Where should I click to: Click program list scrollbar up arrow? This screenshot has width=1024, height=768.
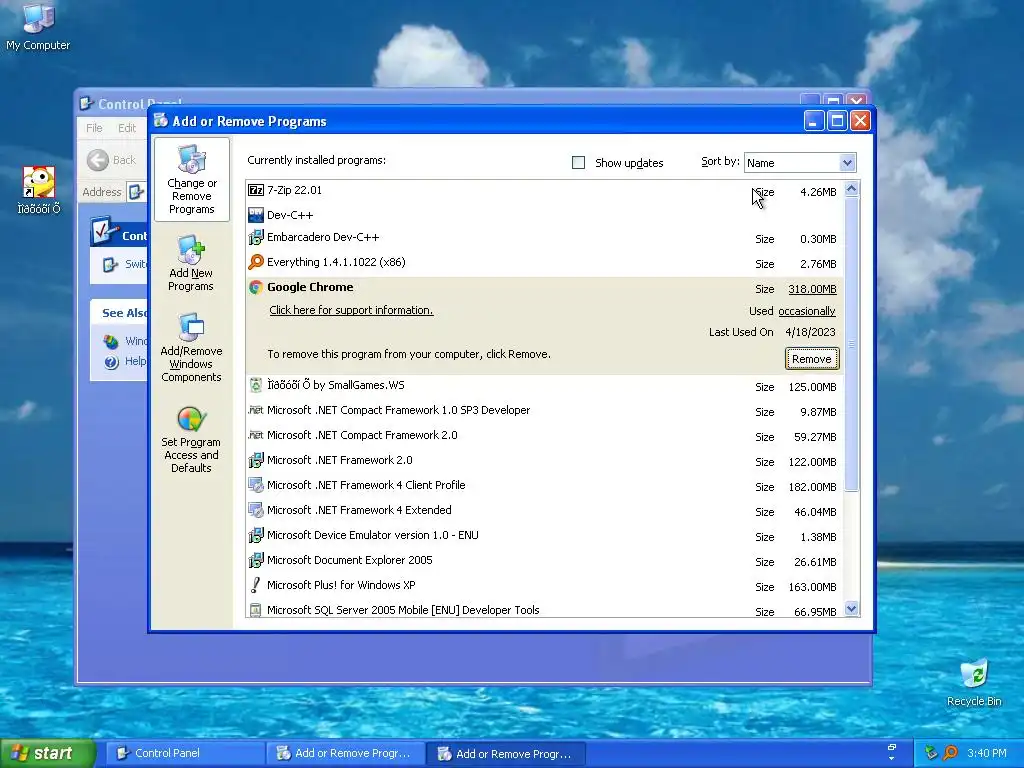pos(851,189)
